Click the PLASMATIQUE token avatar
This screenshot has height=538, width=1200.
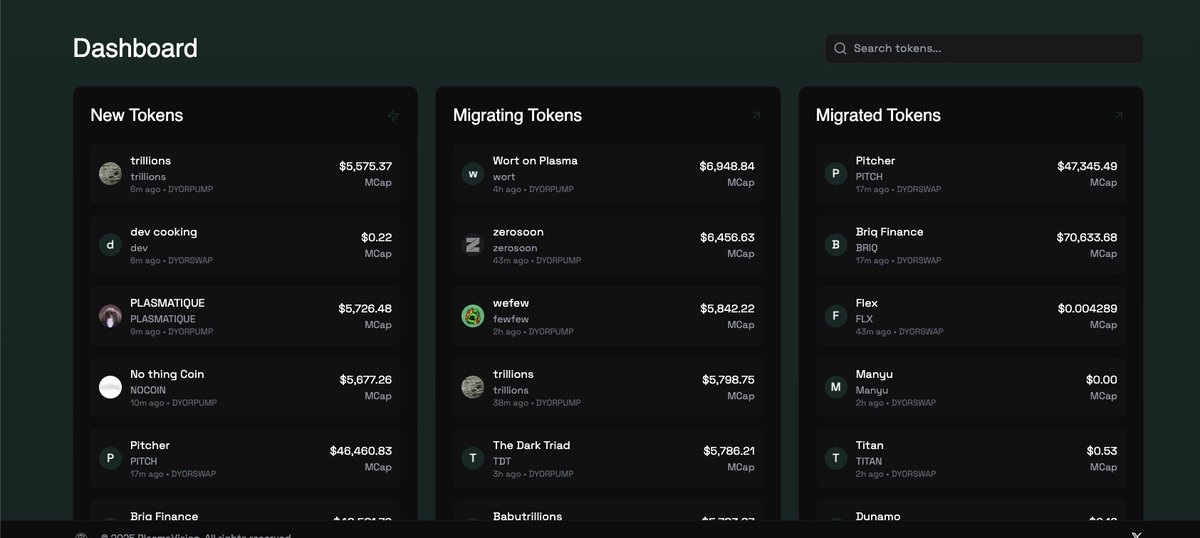[x=110, y=316]
